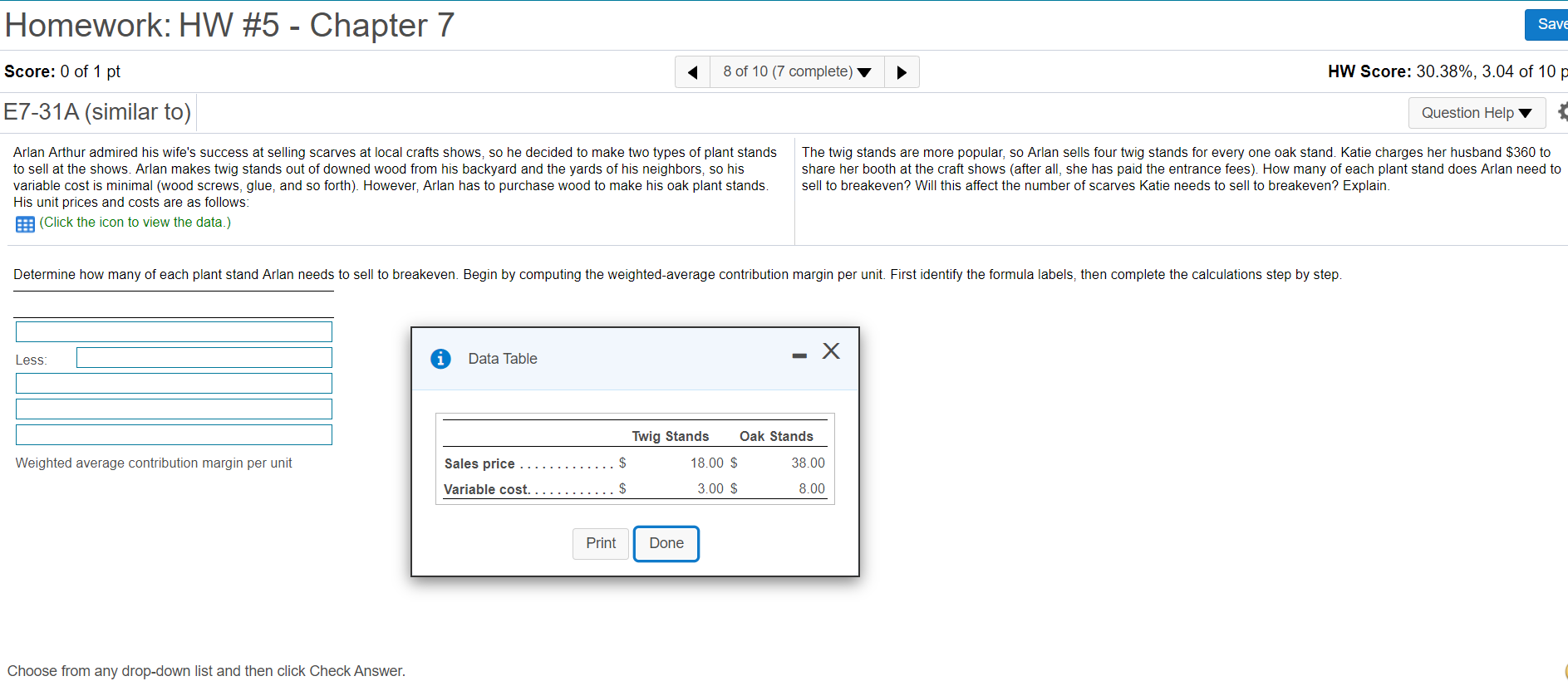Click the 'Homework: HW #5 - Chapter 7' title

(229, 25)
